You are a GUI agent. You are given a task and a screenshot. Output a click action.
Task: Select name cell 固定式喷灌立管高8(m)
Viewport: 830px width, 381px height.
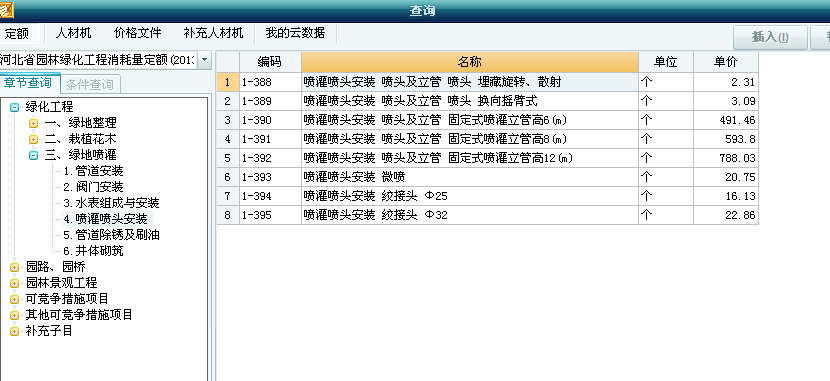[x=470, y=139]
